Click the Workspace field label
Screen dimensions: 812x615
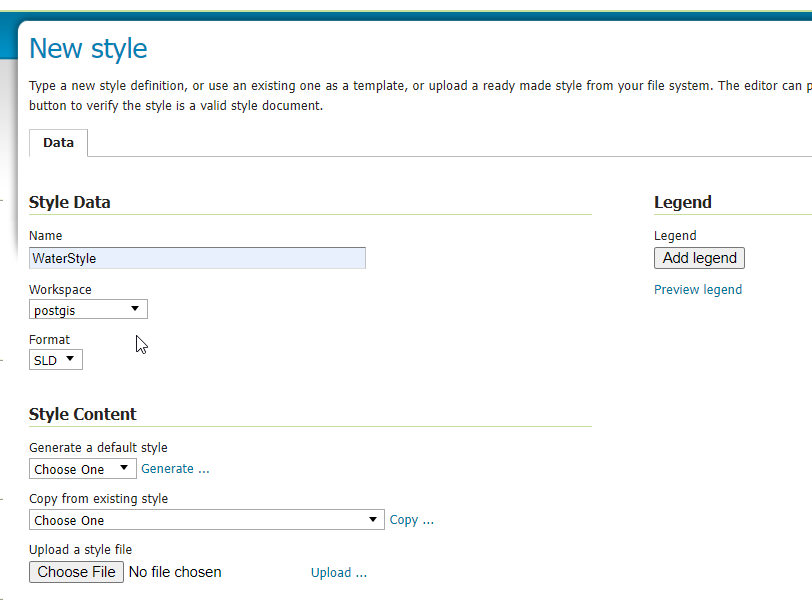click(x=60, y=290)
